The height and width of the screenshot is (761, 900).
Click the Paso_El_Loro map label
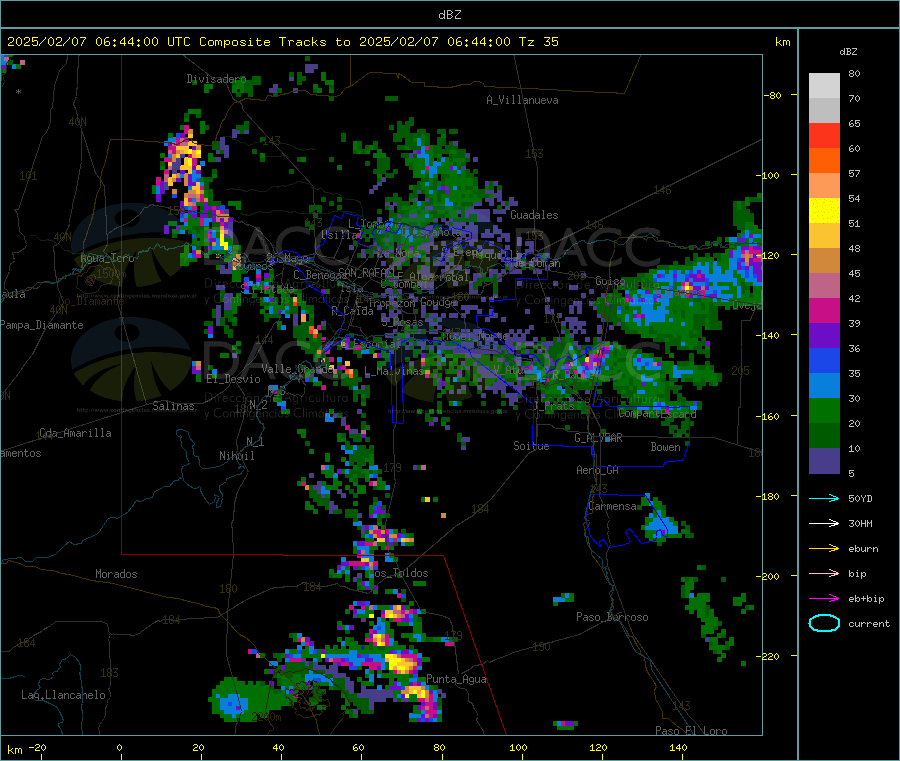tap(691, 731)
